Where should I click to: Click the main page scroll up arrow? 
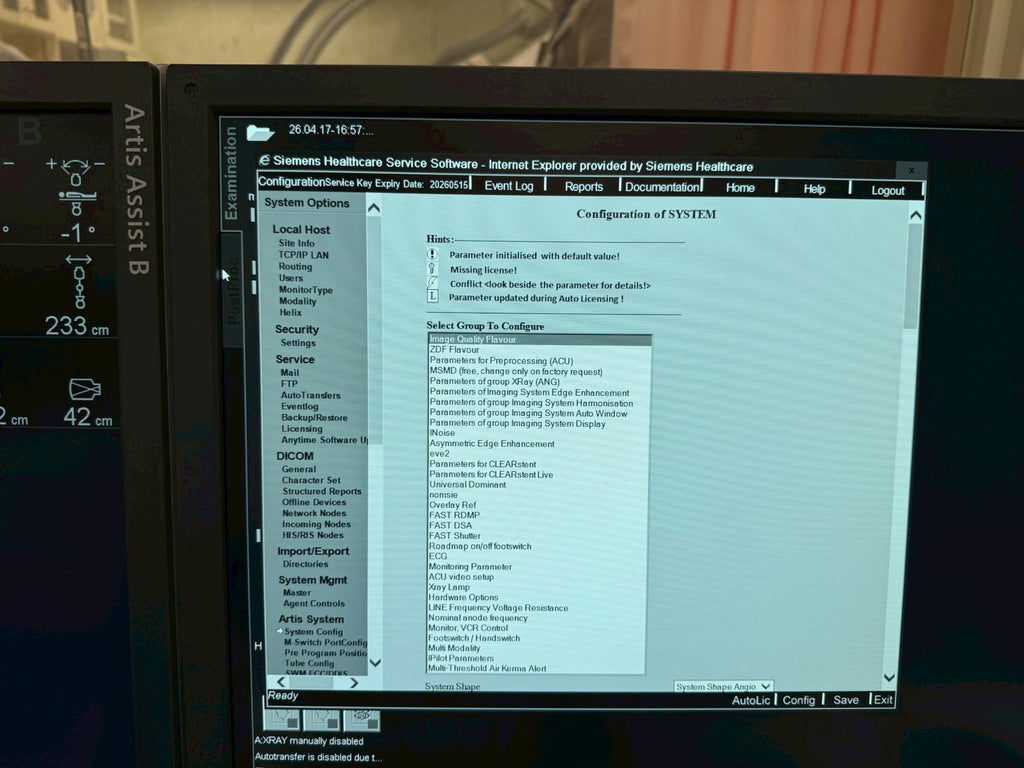point(916,215)
